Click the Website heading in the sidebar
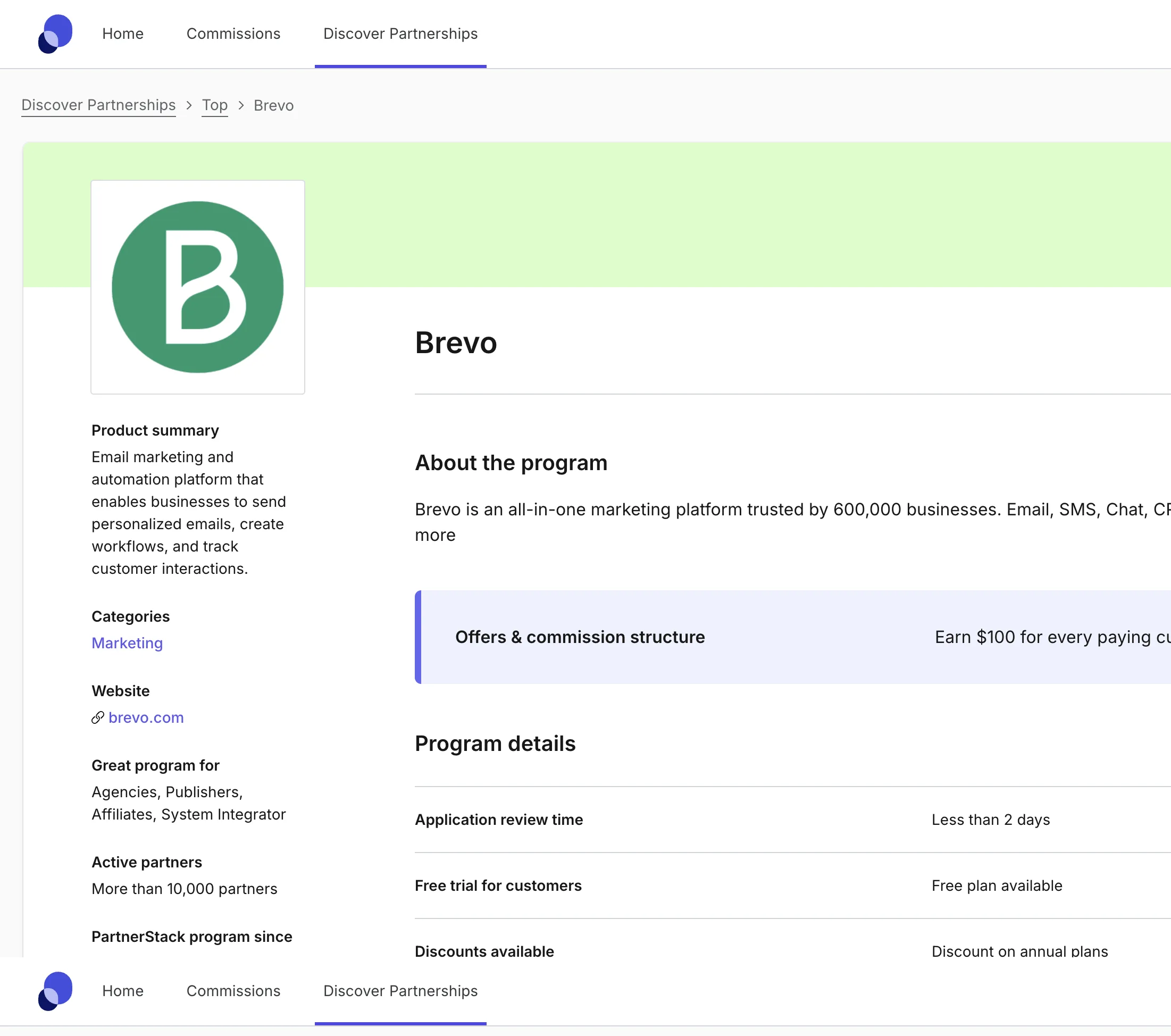This screenshot has width=1171, height=1036. (x=120, y=691)
